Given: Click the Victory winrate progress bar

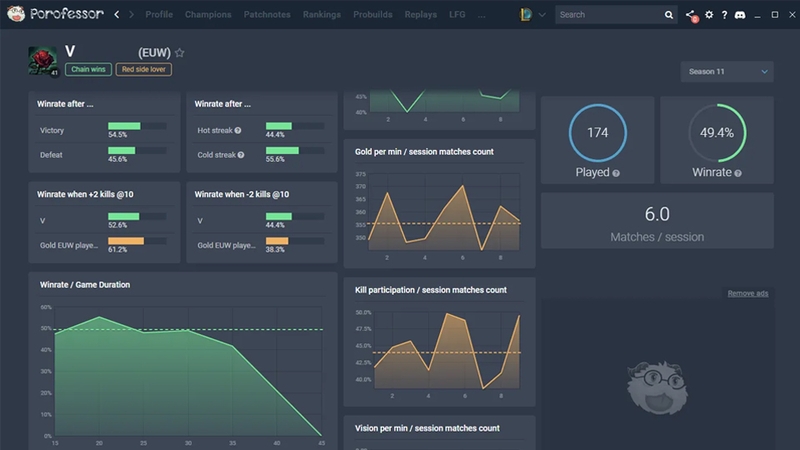Looking at the screenshot, I should point(137,126).
